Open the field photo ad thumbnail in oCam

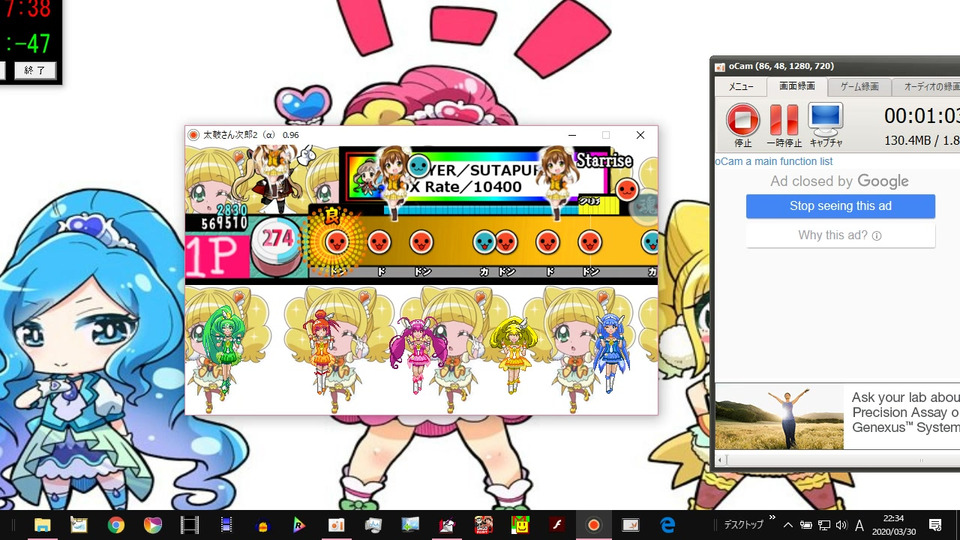pyautogui.click(x=779, y=417)
